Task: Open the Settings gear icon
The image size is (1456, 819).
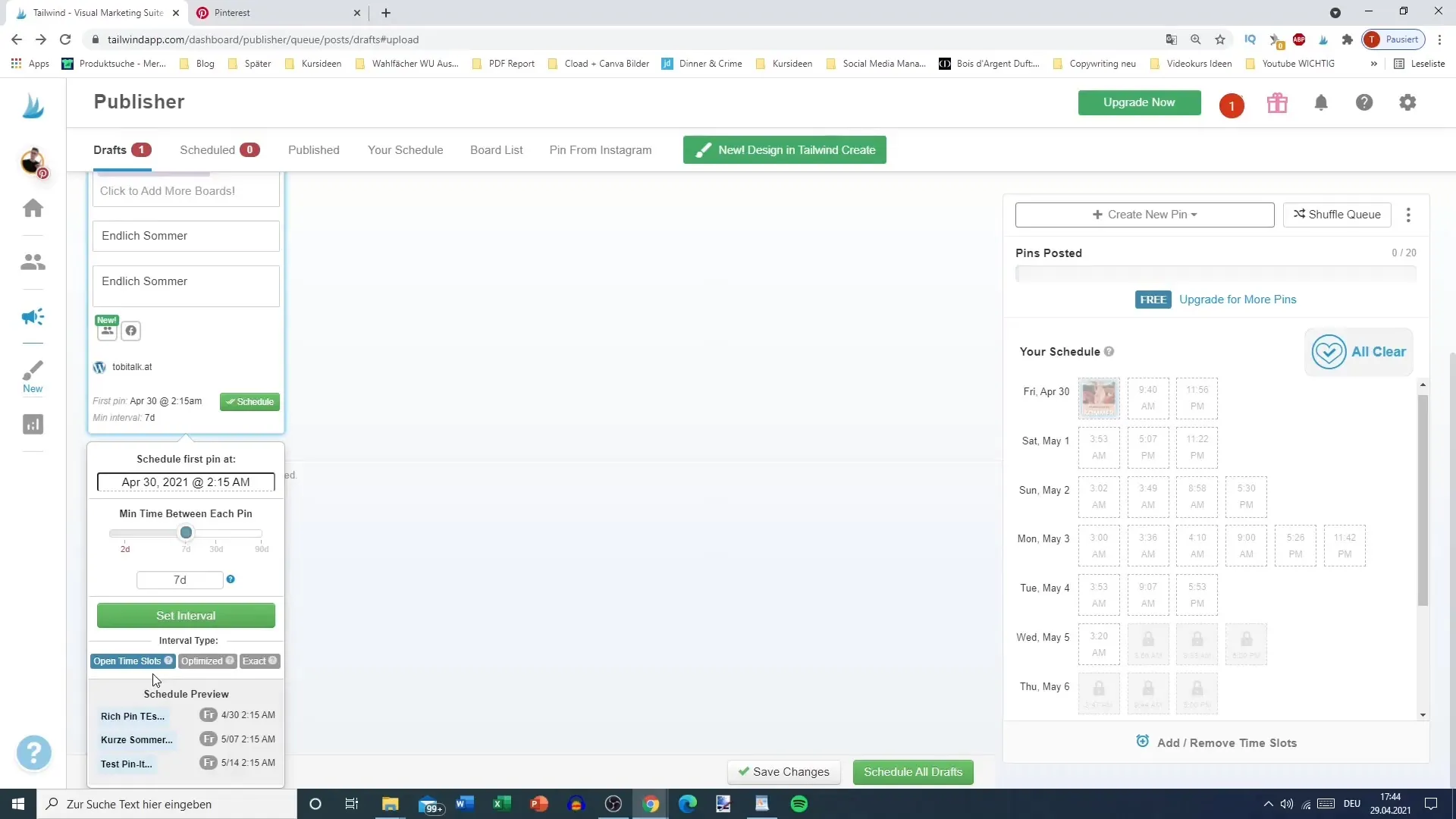Action: click(x=1409, y=102)
